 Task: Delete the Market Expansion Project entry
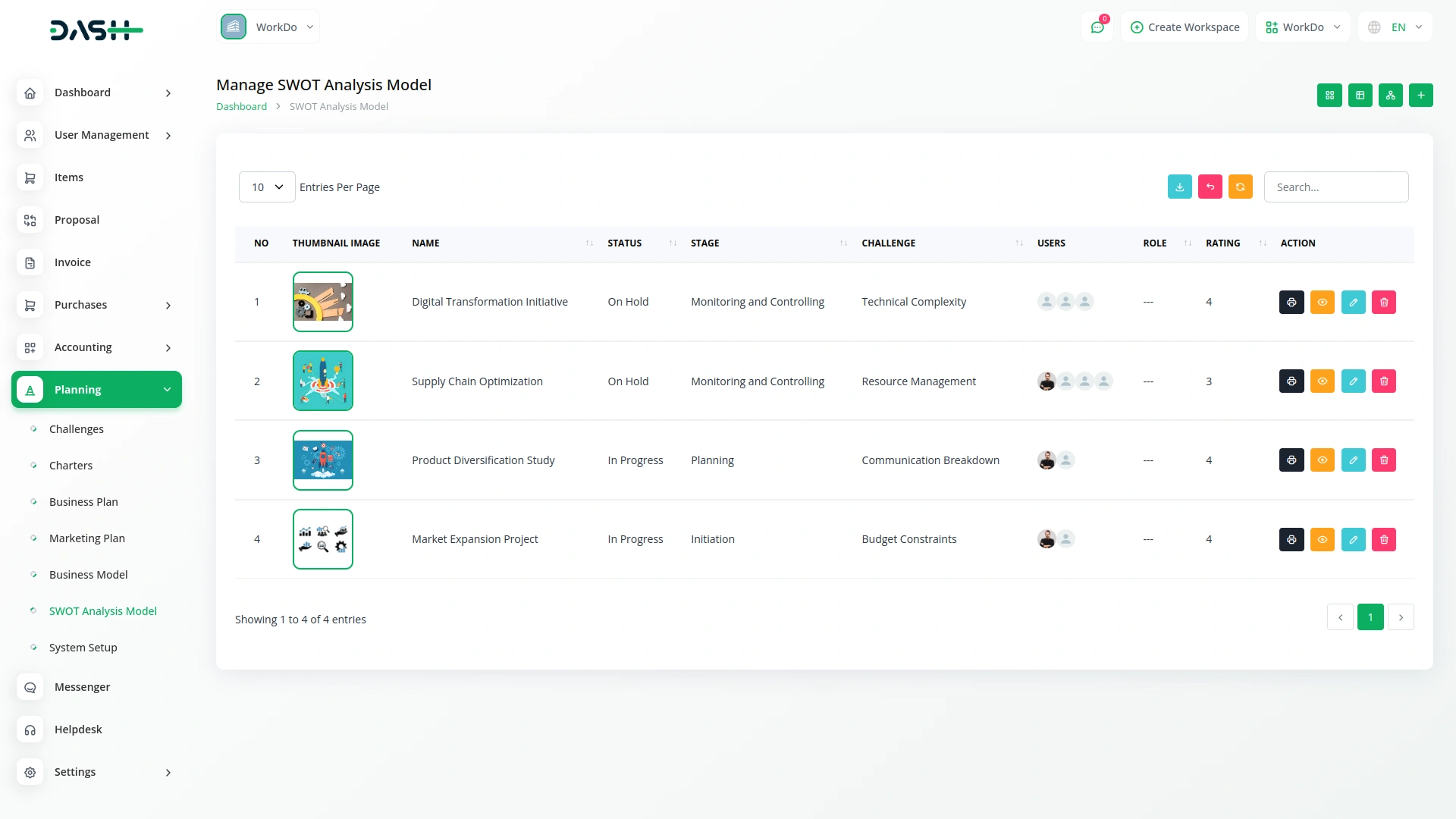pos(1383,540)
